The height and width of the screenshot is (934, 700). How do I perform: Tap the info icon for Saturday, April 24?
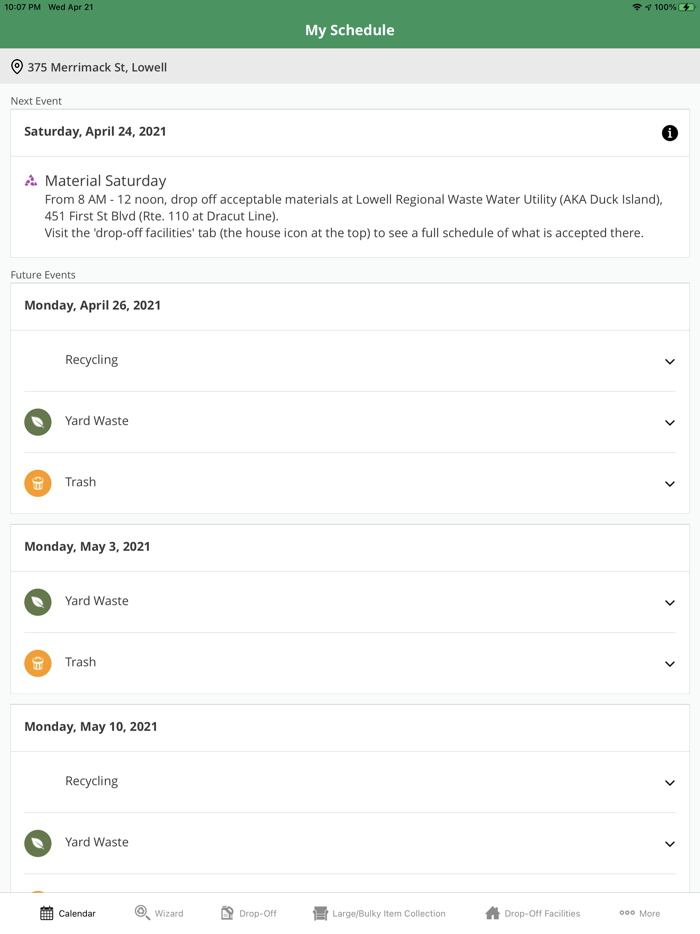[x=670, y=133]
